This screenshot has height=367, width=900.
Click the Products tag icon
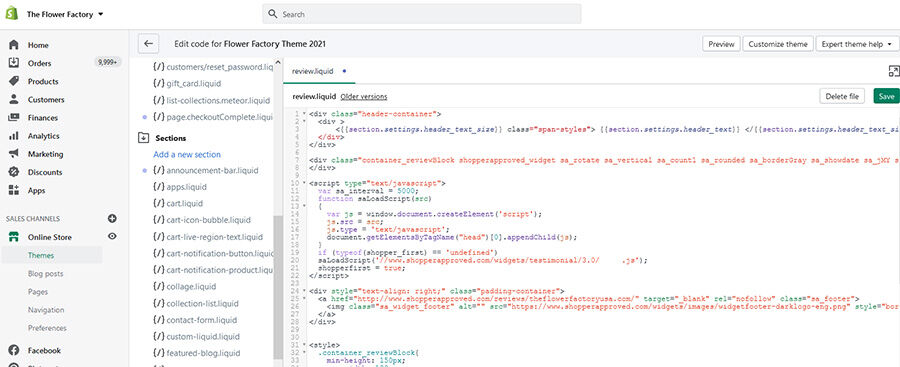pyautogui.click(x=14, y=81)
